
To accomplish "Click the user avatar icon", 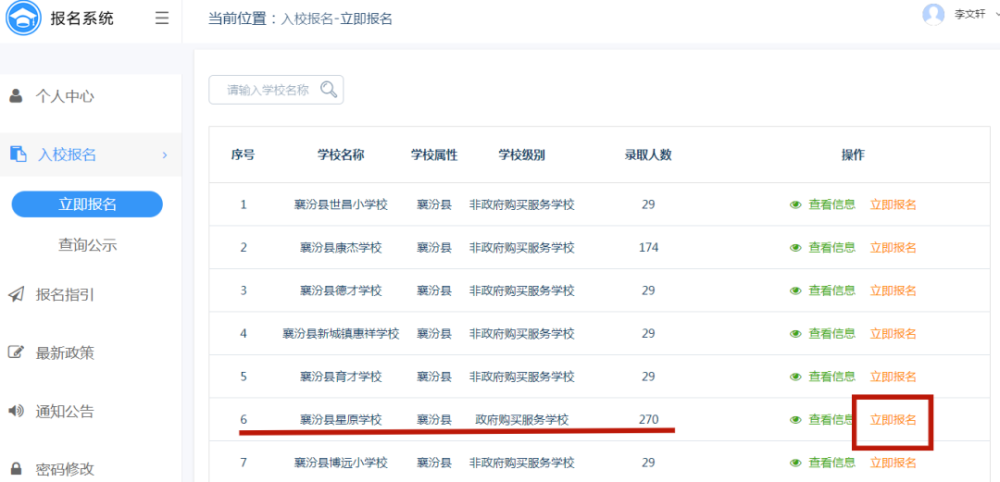I will click(x=933, y=14).
